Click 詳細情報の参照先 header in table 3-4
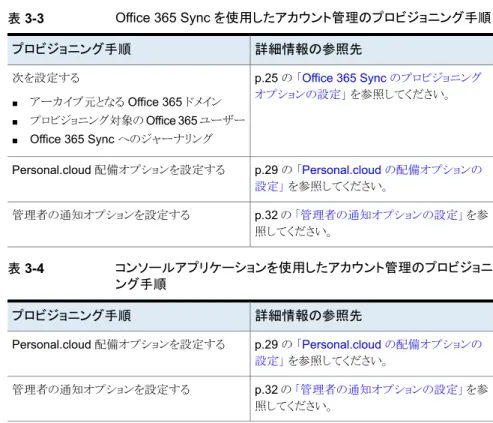The height and width of the screenshot is (423, 493). click(309, 316)
